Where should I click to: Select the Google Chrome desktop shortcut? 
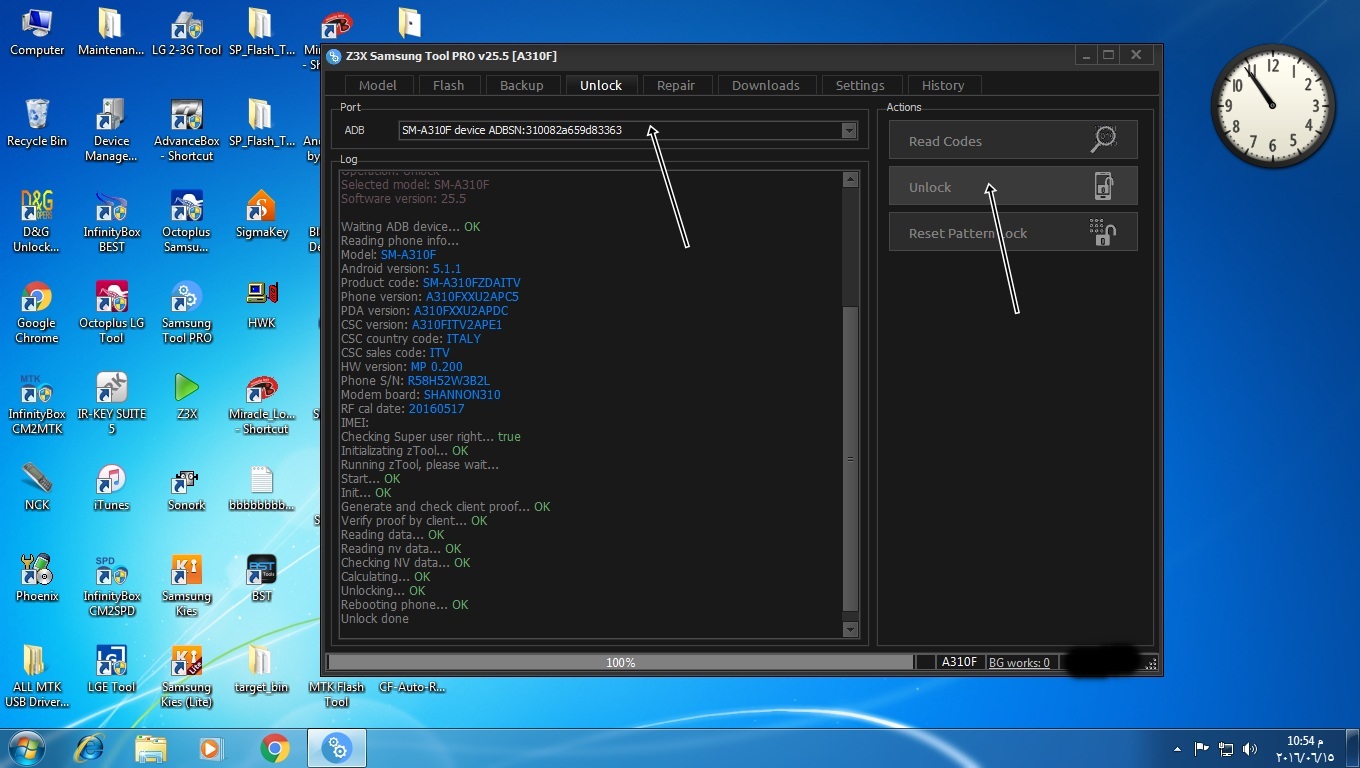coord(37,312)
